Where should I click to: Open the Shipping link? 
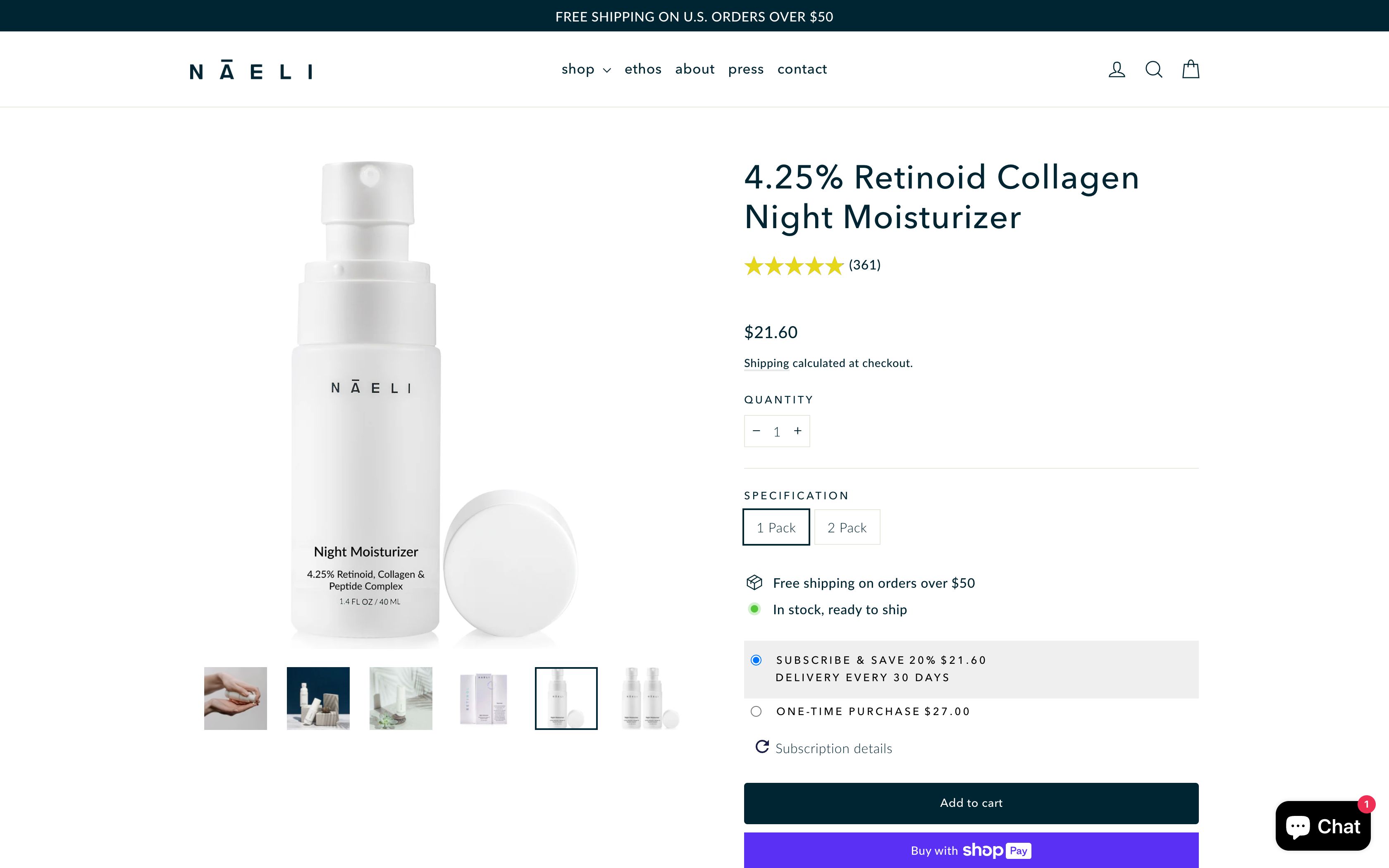click(766, 363)
